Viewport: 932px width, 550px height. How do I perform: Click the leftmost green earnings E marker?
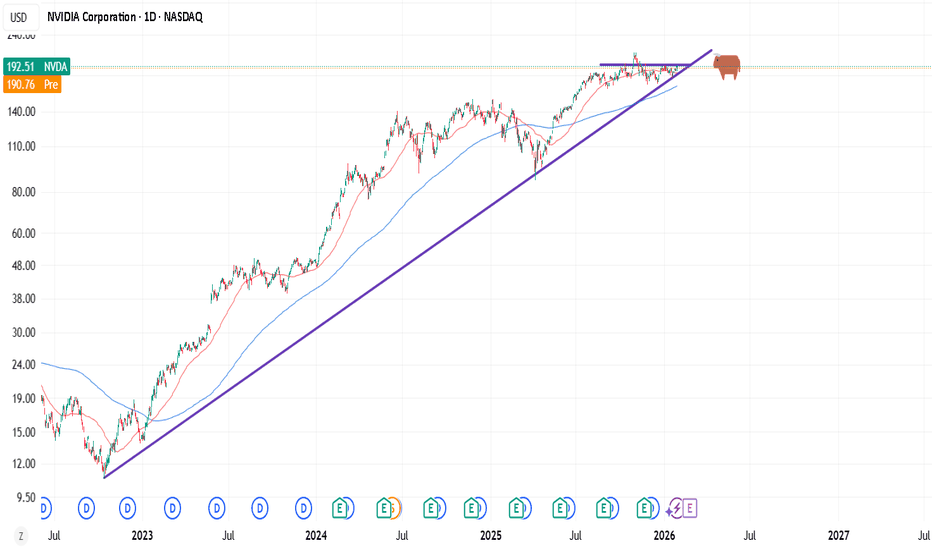point(342,508)
